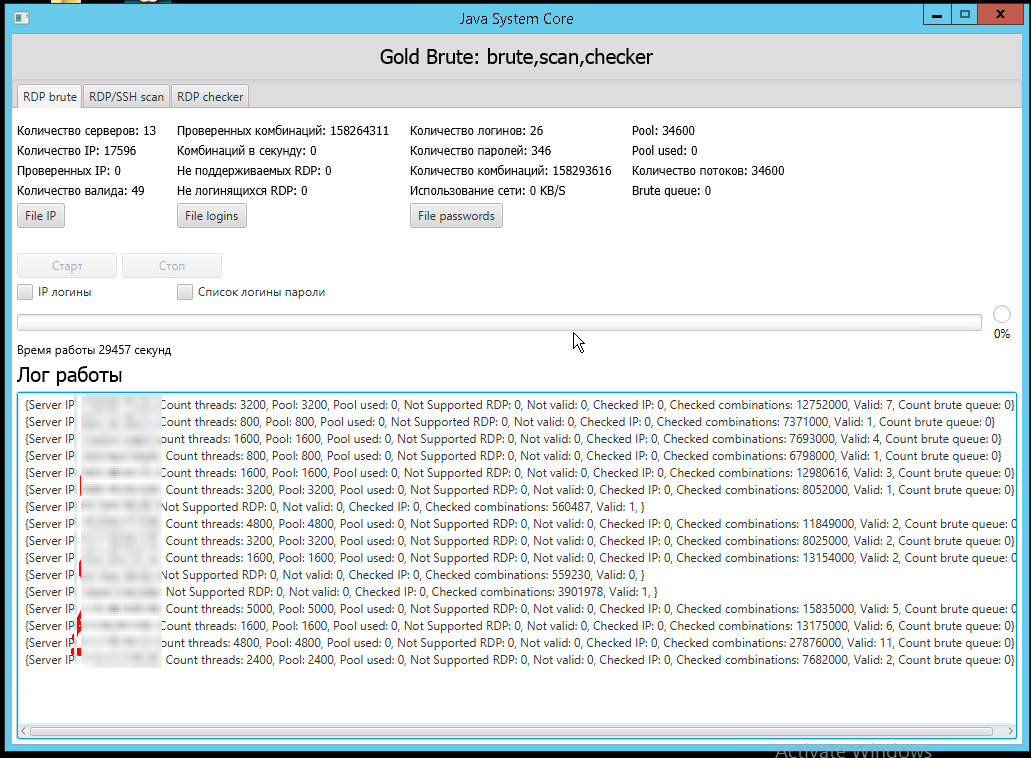The height and width of the screenshot is (758, 1031).
Task: Click left arrow of log horizontal scrollbar
Action: (24, 731)
